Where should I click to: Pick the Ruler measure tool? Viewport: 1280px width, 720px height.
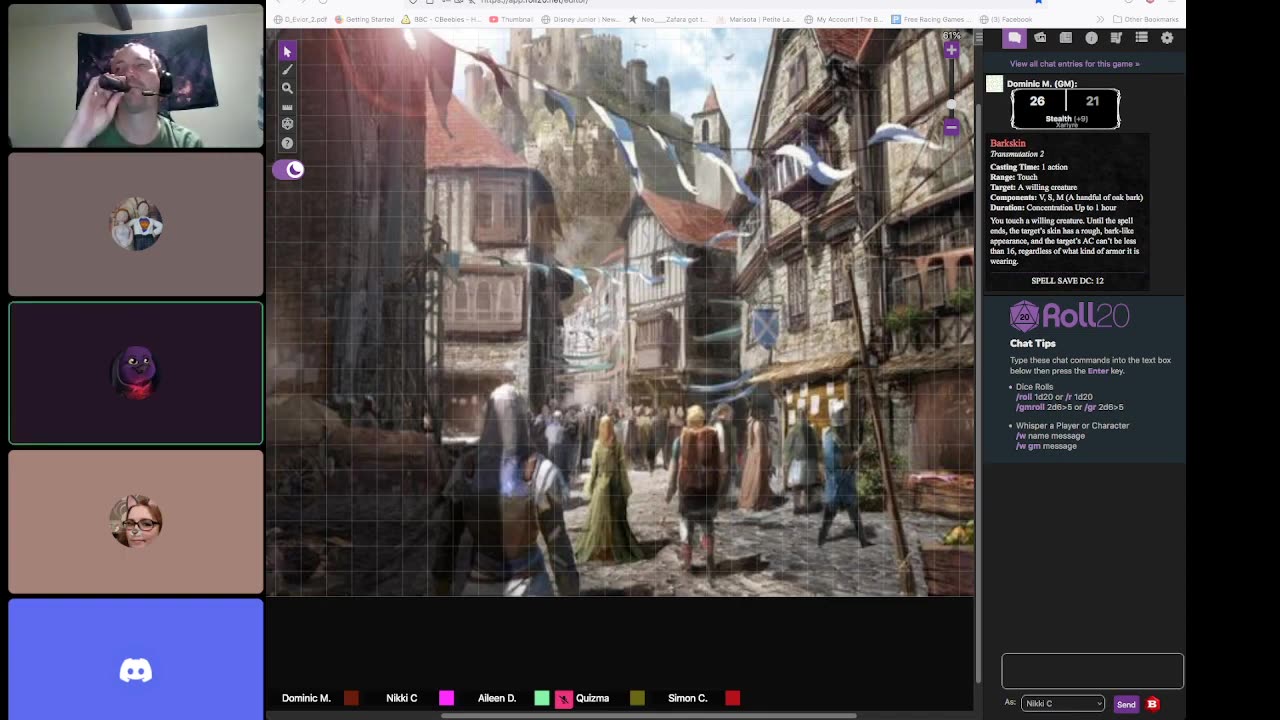click(287, 107)
